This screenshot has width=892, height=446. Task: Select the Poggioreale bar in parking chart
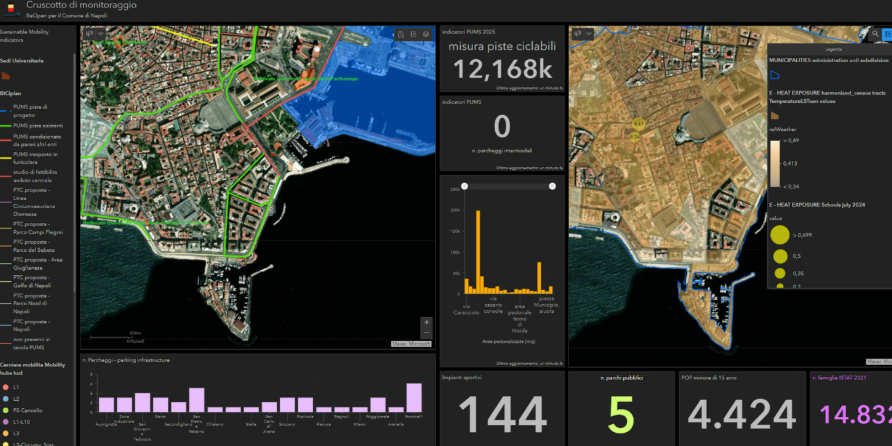378,404
